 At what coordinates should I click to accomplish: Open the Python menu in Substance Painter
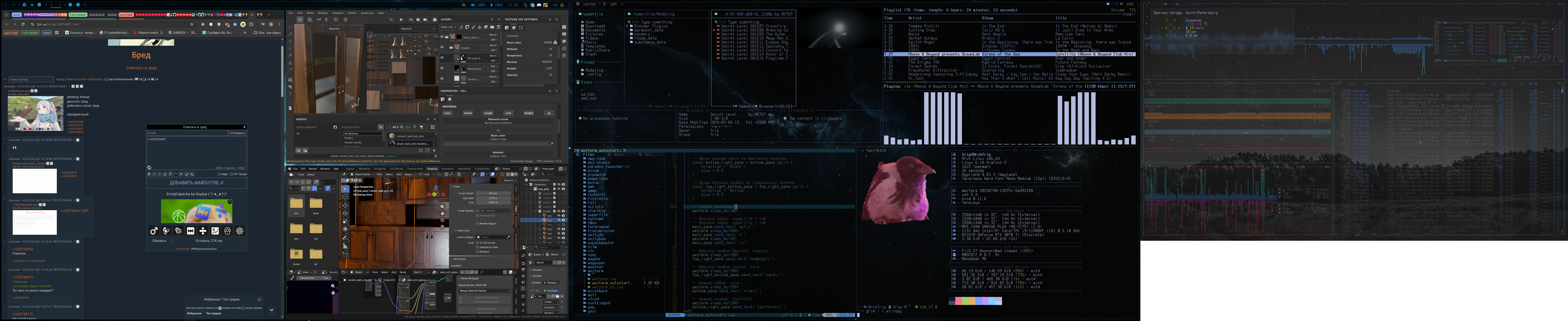click(352, 13)
